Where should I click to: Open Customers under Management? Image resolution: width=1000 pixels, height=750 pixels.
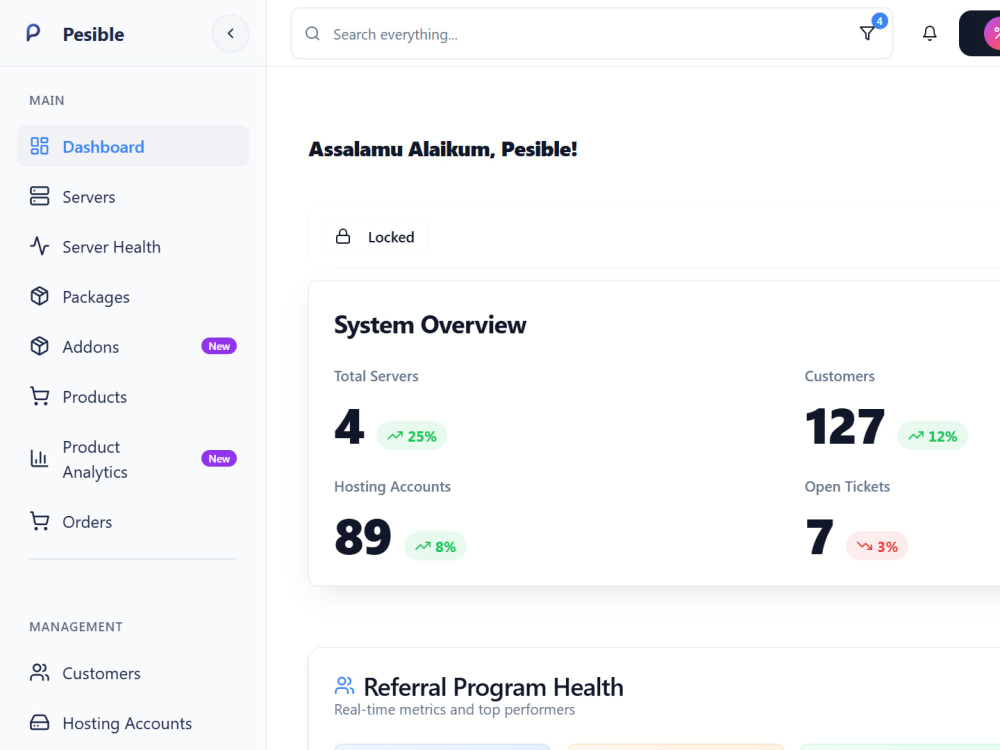133,673
